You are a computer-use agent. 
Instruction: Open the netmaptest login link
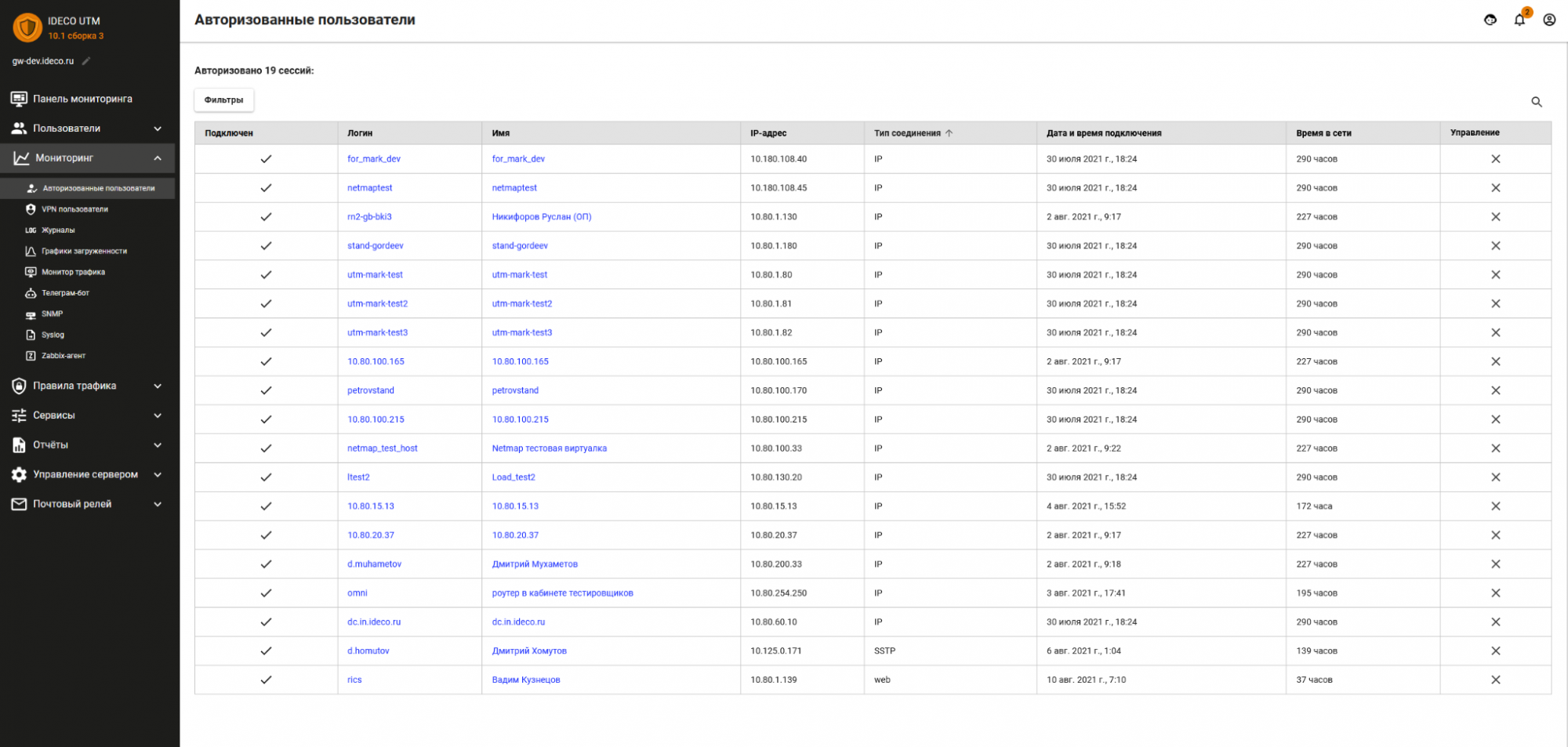[369, 188]
